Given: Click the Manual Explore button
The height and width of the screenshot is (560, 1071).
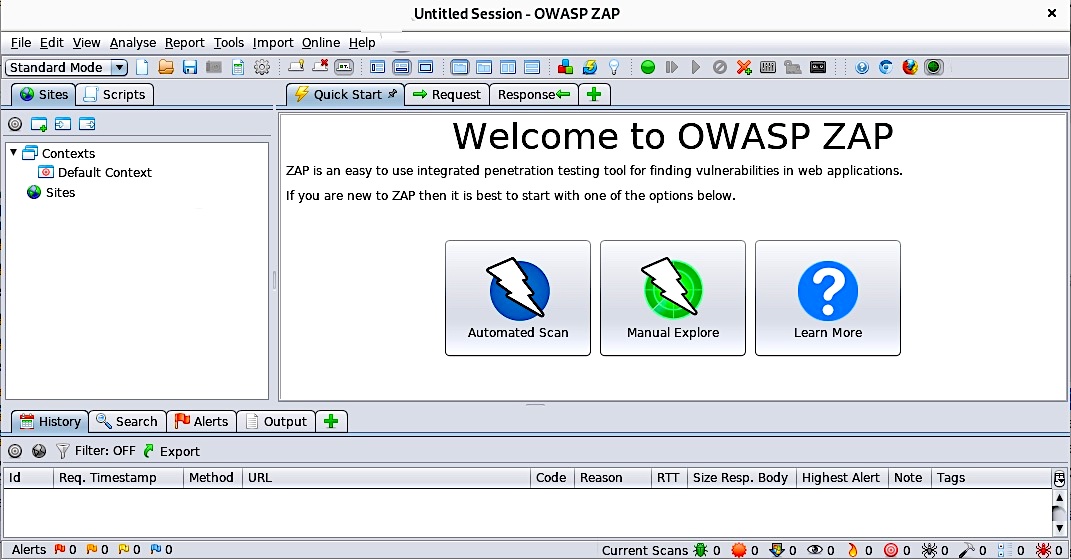Looking at the screenshot, I should point(673,298).
